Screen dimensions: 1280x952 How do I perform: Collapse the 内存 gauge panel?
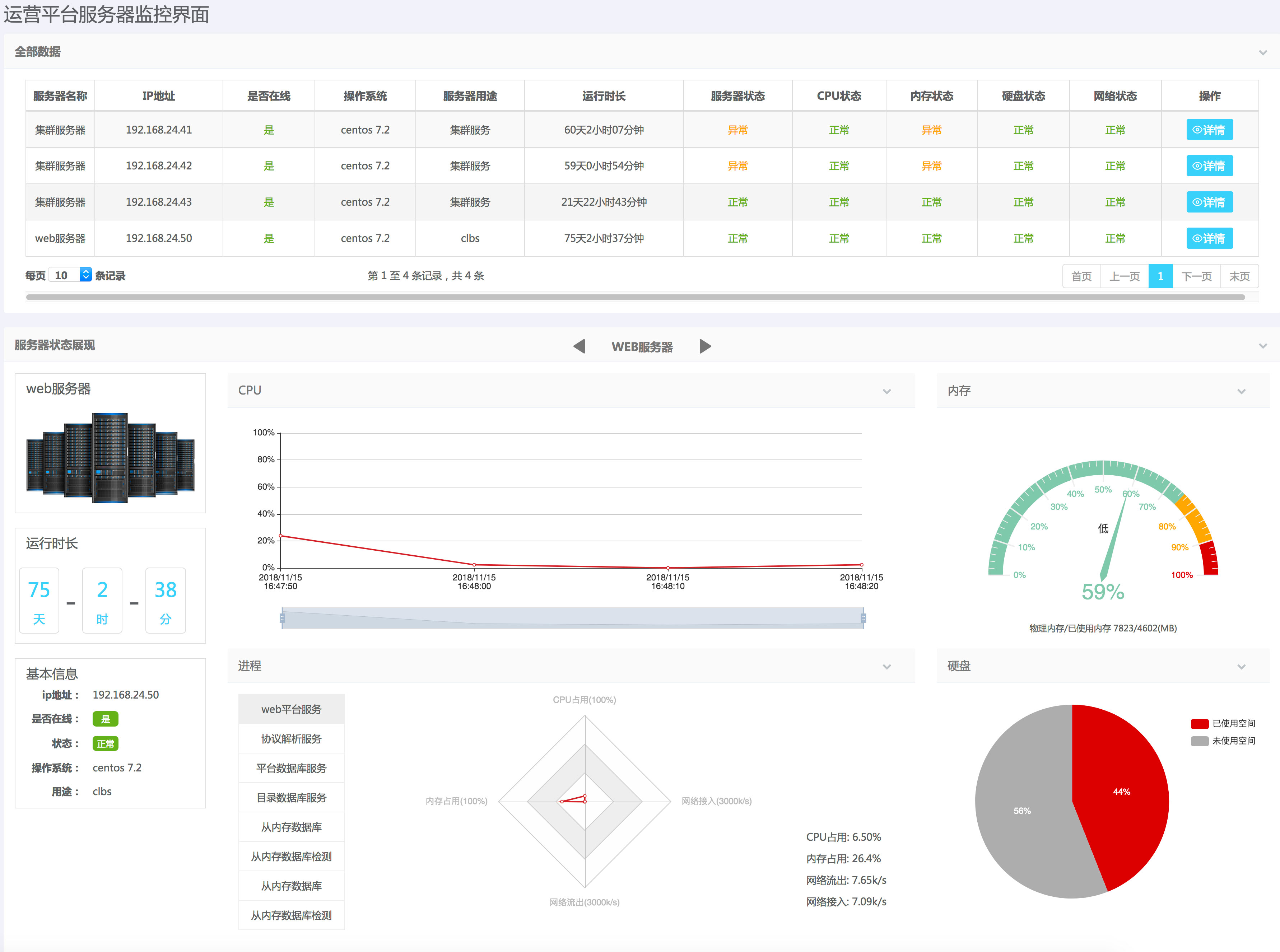1241,392
